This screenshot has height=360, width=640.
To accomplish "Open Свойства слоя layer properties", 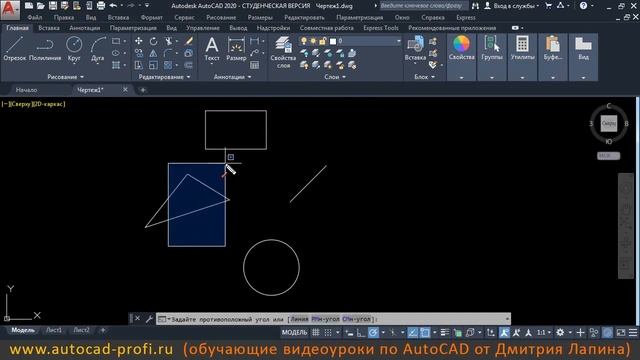I will coord(283,52).
